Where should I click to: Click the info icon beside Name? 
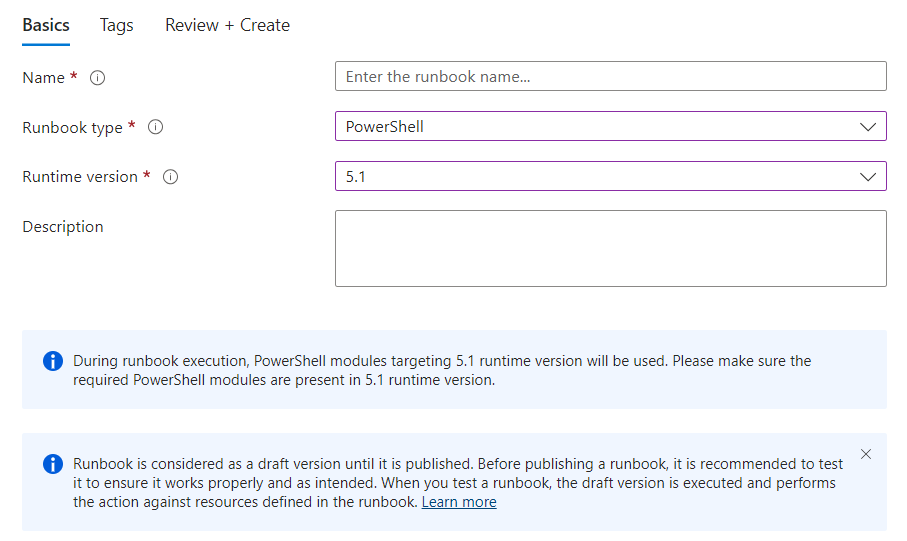click(x=97, y=78)
